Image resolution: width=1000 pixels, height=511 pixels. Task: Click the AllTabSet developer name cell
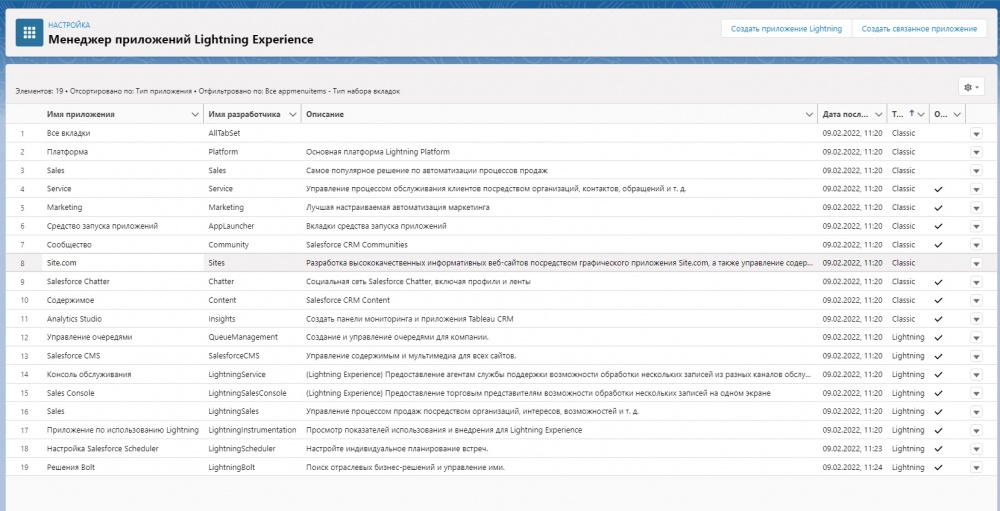223,133
